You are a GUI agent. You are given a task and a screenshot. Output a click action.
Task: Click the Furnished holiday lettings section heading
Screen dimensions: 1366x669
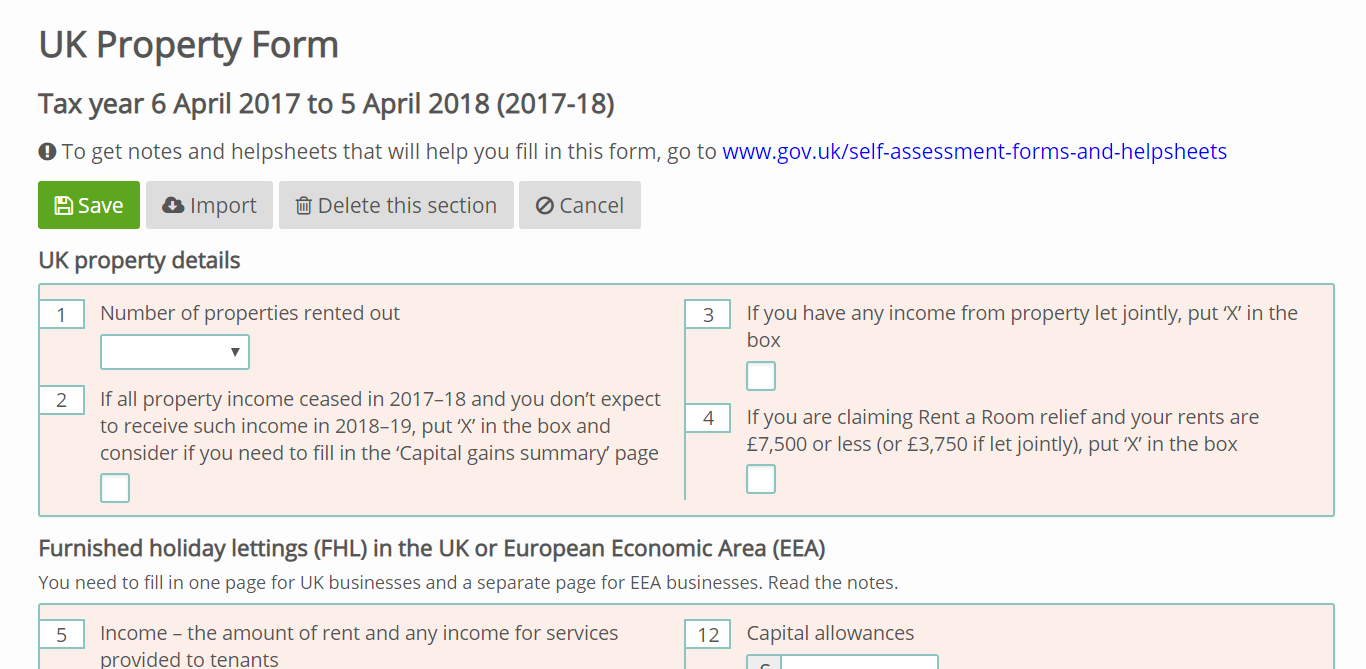pos(431,549)
